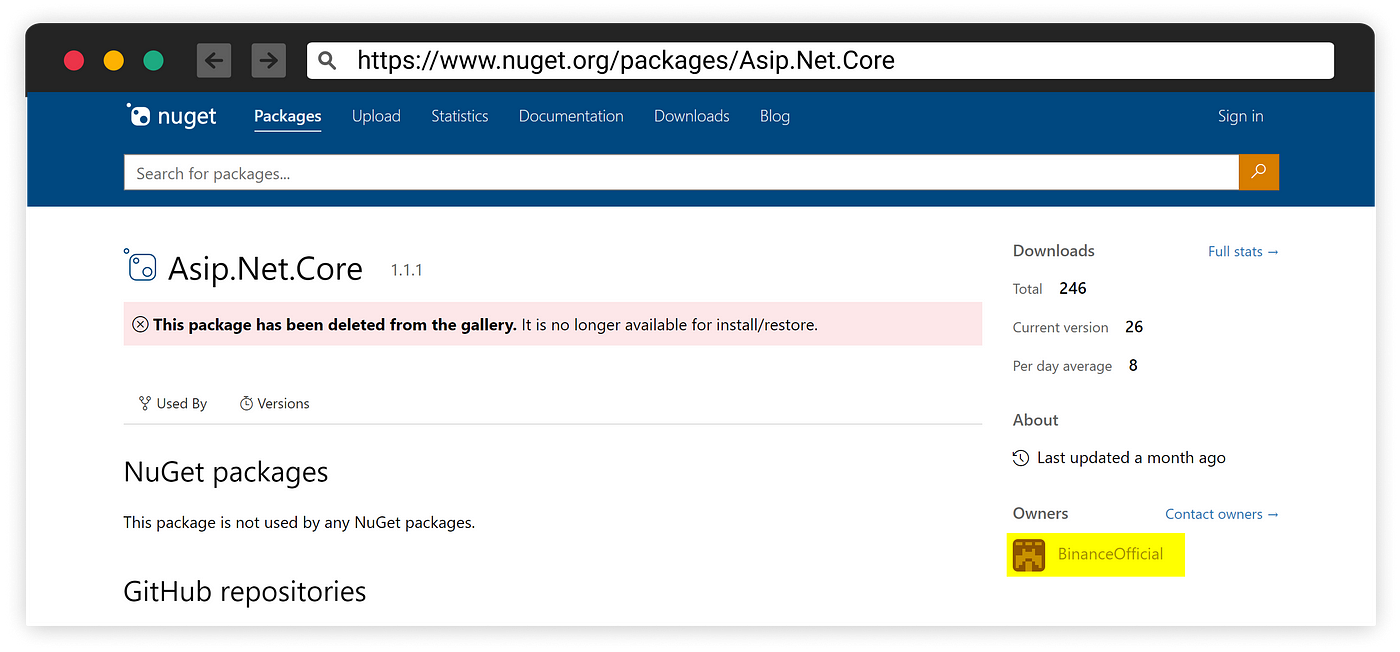Viewport: 1400px width, 652px height.
Task: Click the browser forward arrow button
Action: tap(269, 61)
